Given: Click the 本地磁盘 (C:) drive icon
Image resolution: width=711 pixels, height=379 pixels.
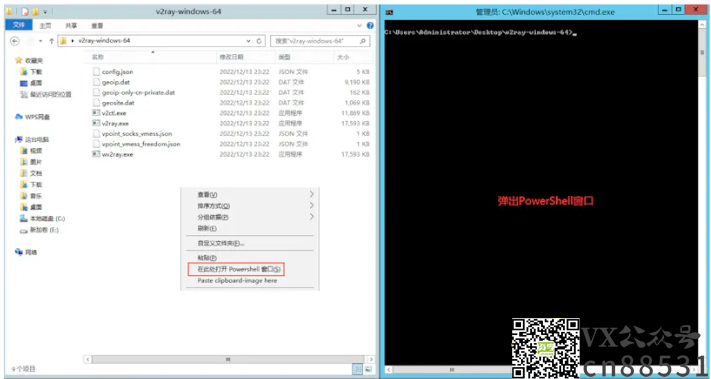Looking at the screenshot, I should click(24, 219).
